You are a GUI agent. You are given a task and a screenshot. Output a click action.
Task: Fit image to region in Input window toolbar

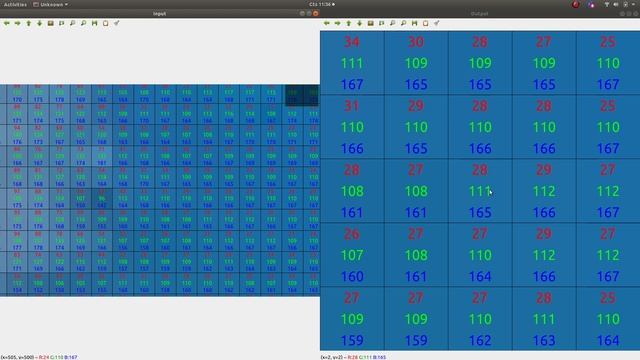pyautogui.click(x=62, y=23)
